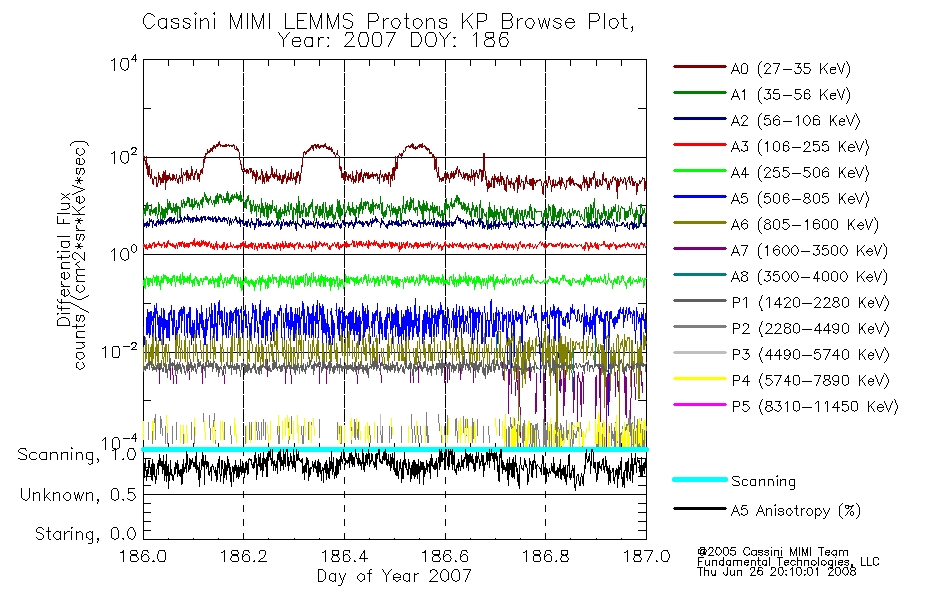Viewport: 950px width, 600px height.
Task: Click the black A5 Anisotropy legend line
Action: point(699,508)
